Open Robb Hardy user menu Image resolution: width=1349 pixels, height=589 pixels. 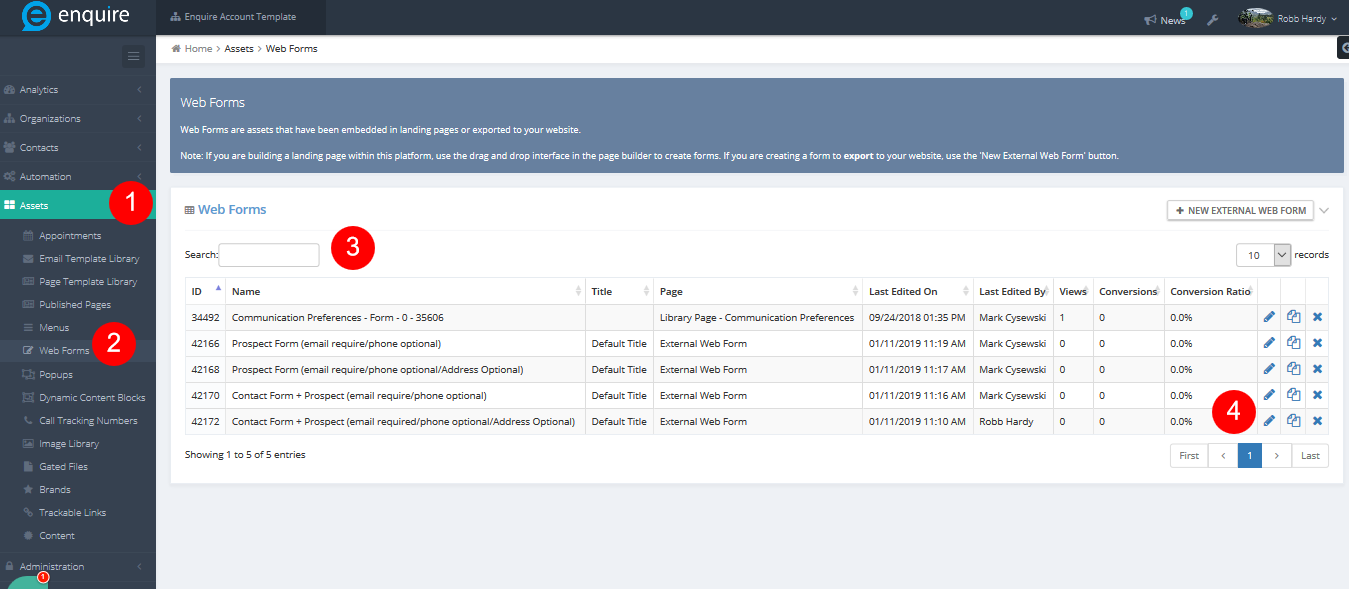(x=1287, y=18)
